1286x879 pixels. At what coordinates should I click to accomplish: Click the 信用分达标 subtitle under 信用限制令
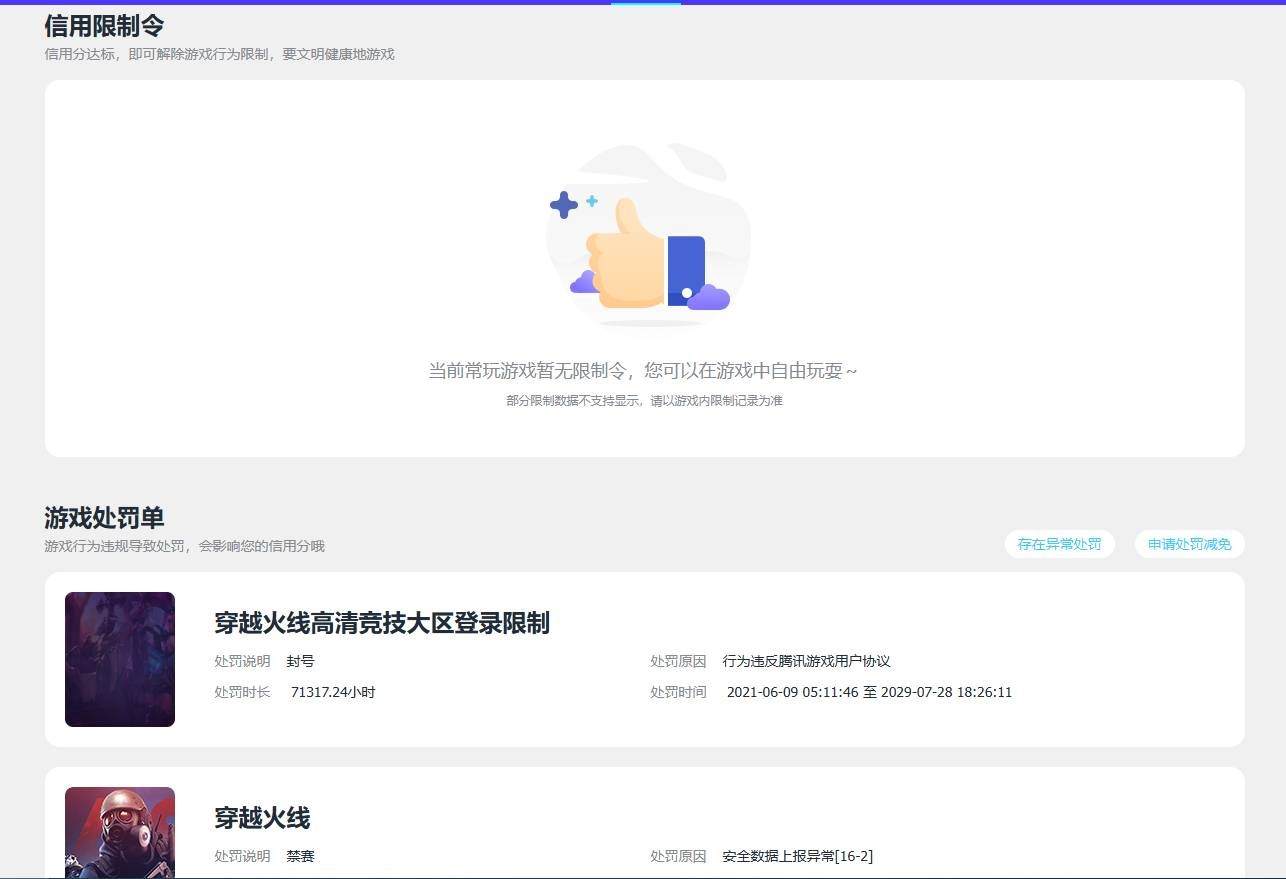click(x=219, y=54)
